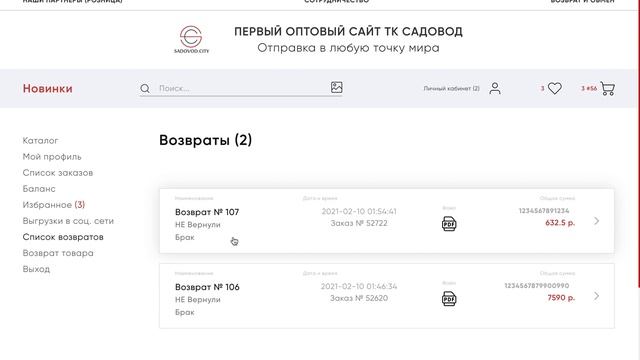Click date 2021-02-10 01:46:34

(359, 286)
